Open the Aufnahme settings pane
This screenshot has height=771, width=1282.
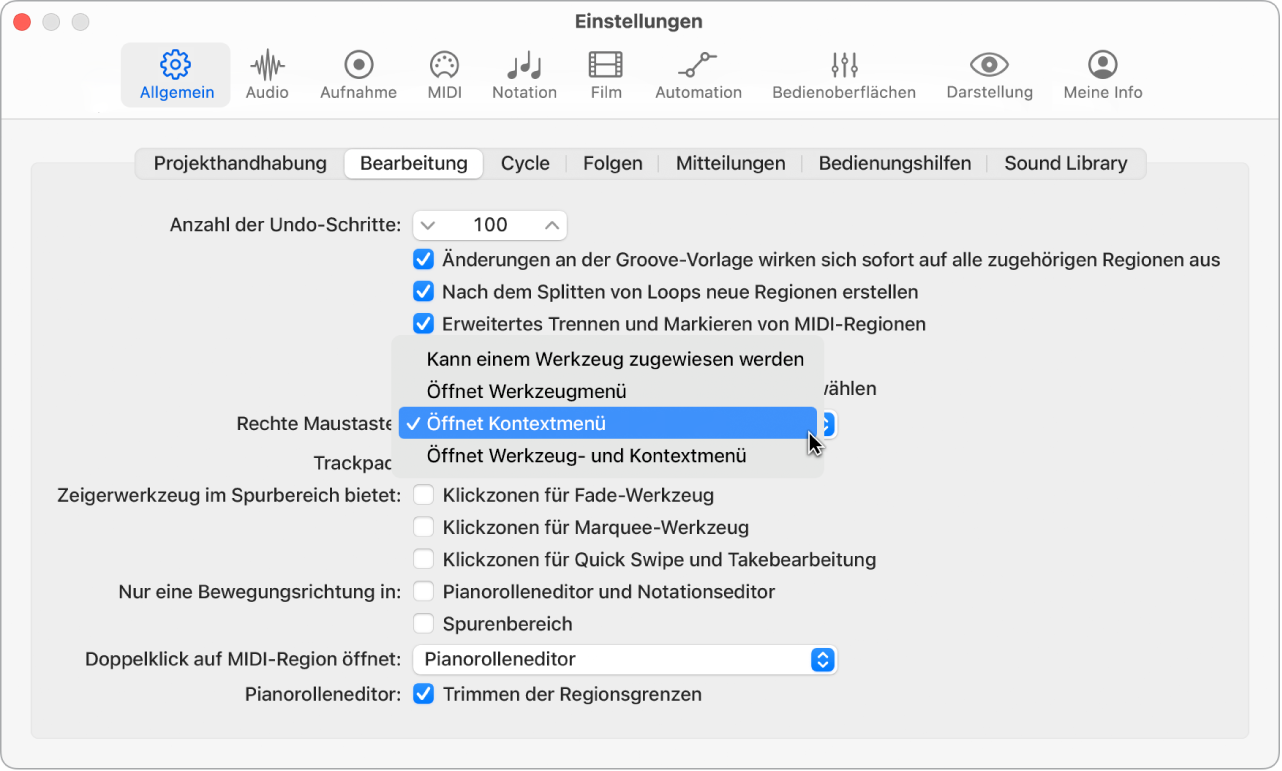tap(357, 74)
